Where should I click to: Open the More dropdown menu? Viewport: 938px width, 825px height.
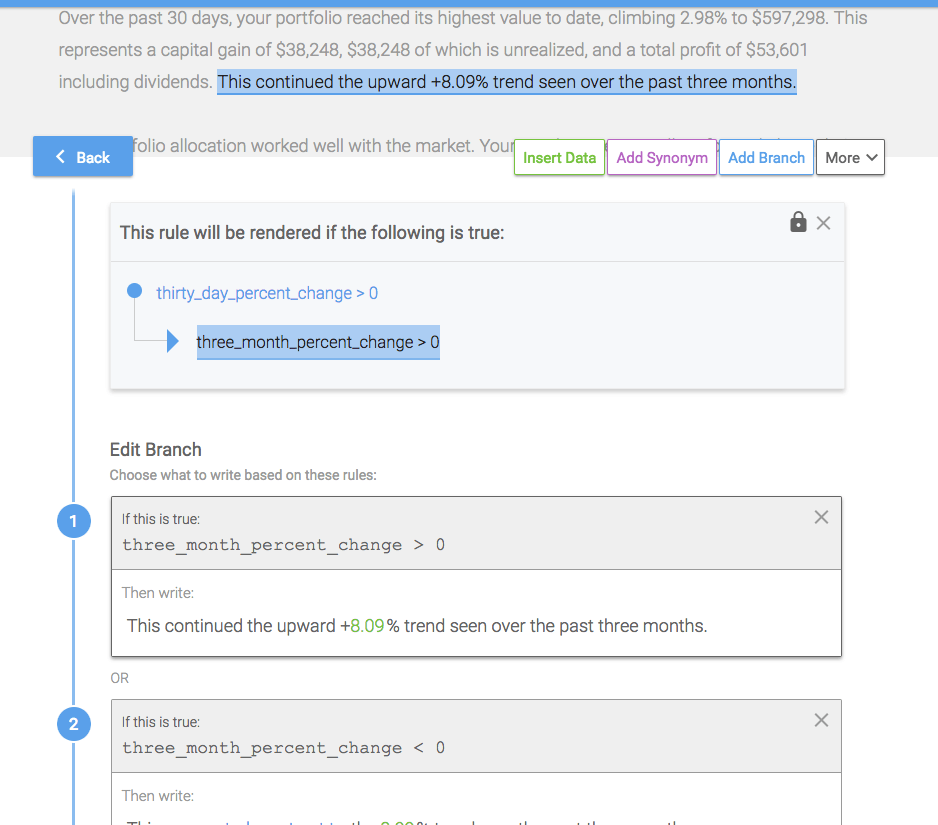pos(851,158)
